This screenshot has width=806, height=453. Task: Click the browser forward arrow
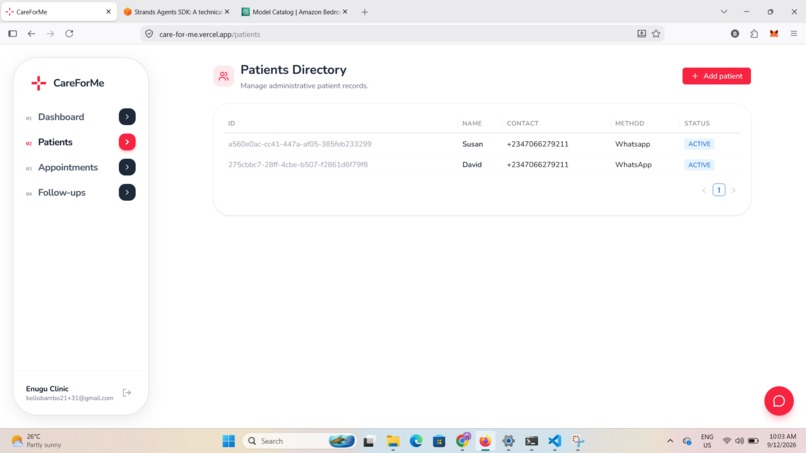click(x=50, y=34)
